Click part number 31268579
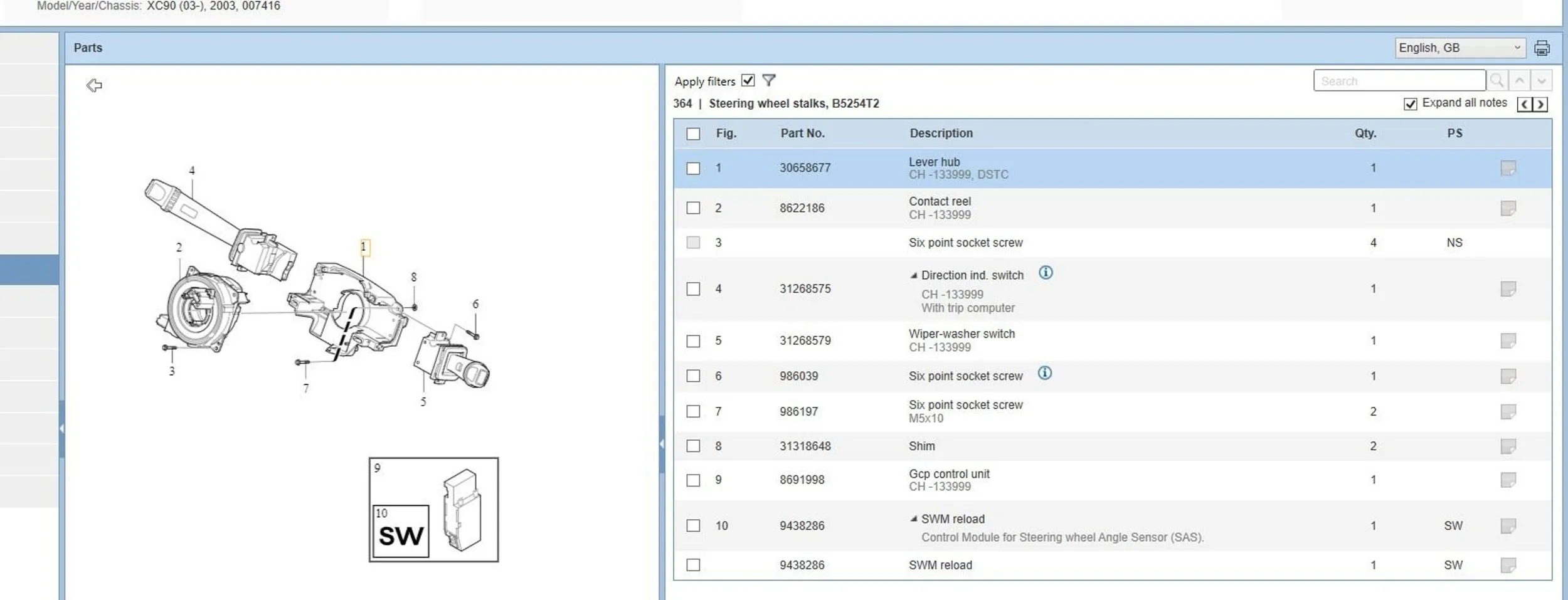 pyautogui.click(x=805, y=341)
